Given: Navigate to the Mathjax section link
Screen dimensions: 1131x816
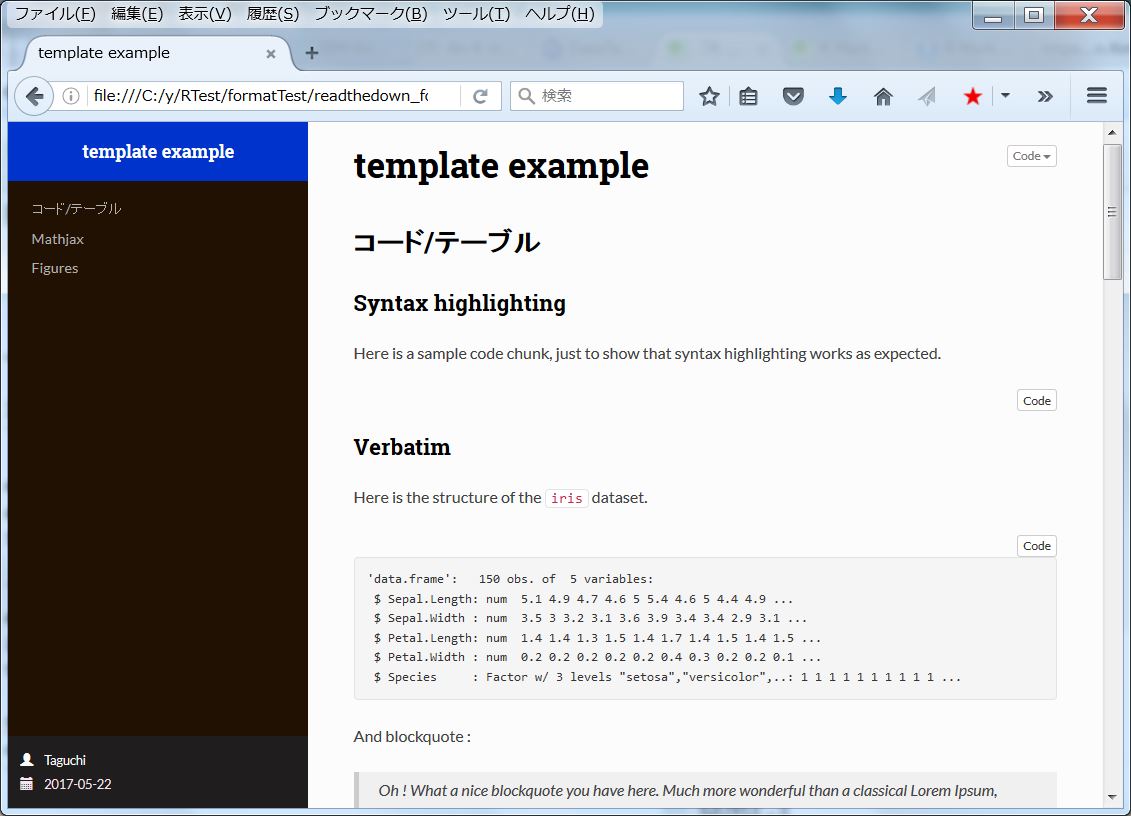Looking at the screenshot, I should coord(57,238).
